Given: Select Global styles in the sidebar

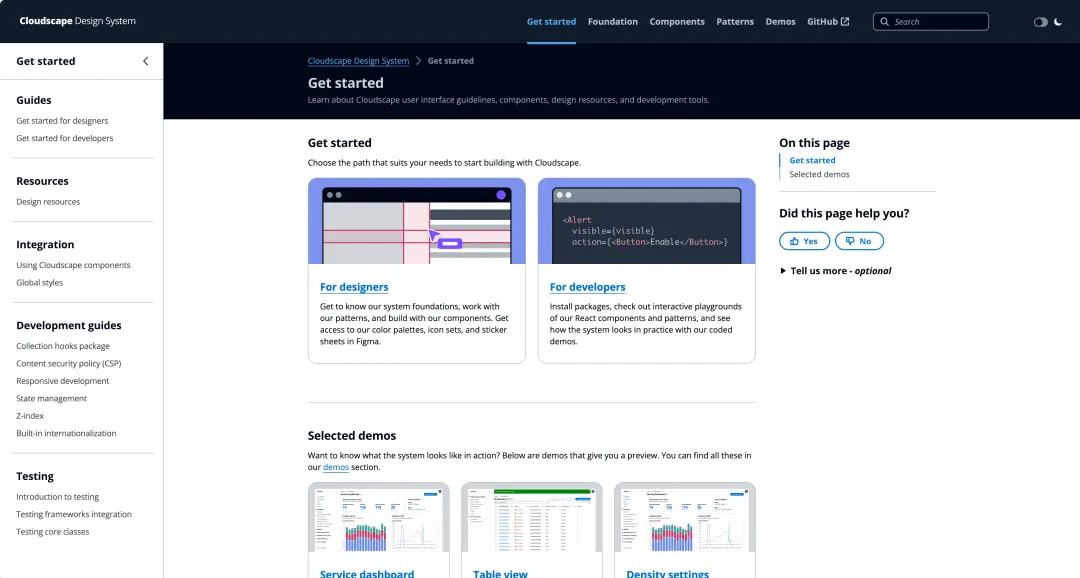Looking at the screenshot, I should tap(39, 283).
